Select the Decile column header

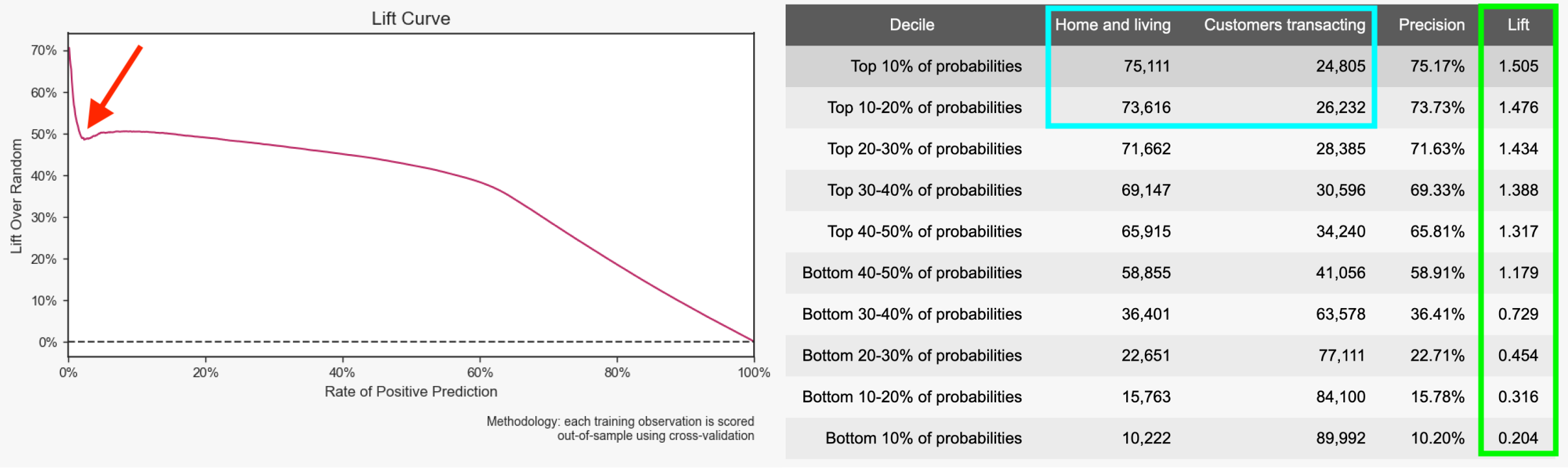pos(912,25)
